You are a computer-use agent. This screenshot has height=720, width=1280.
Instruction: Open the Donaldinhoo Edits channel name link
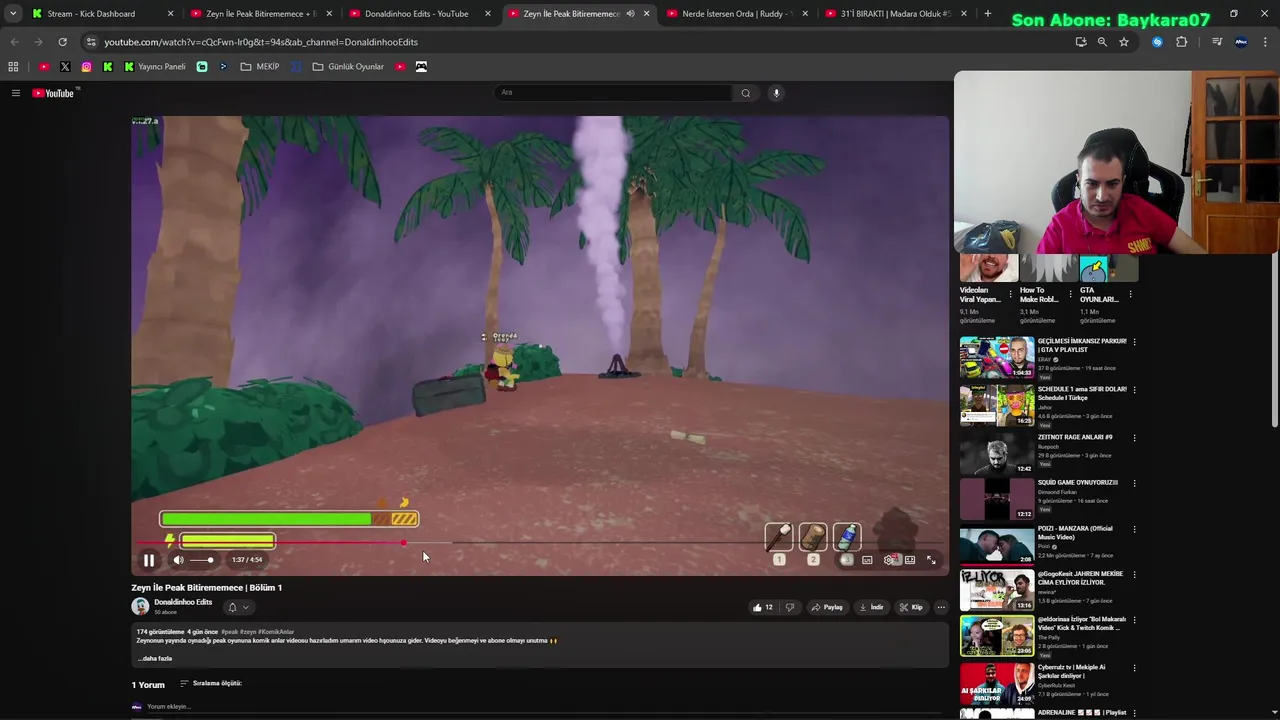pos(183,602)
